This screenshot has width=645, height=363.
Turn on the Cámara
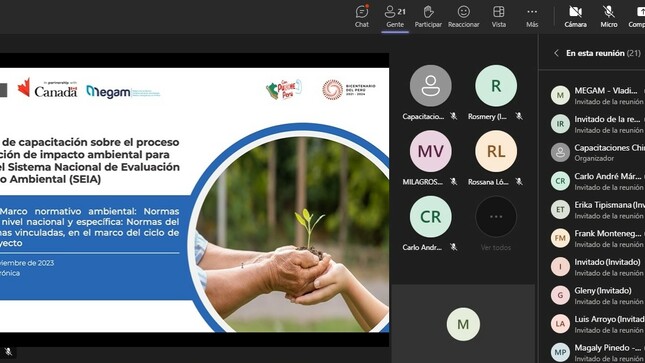[575, 16]
